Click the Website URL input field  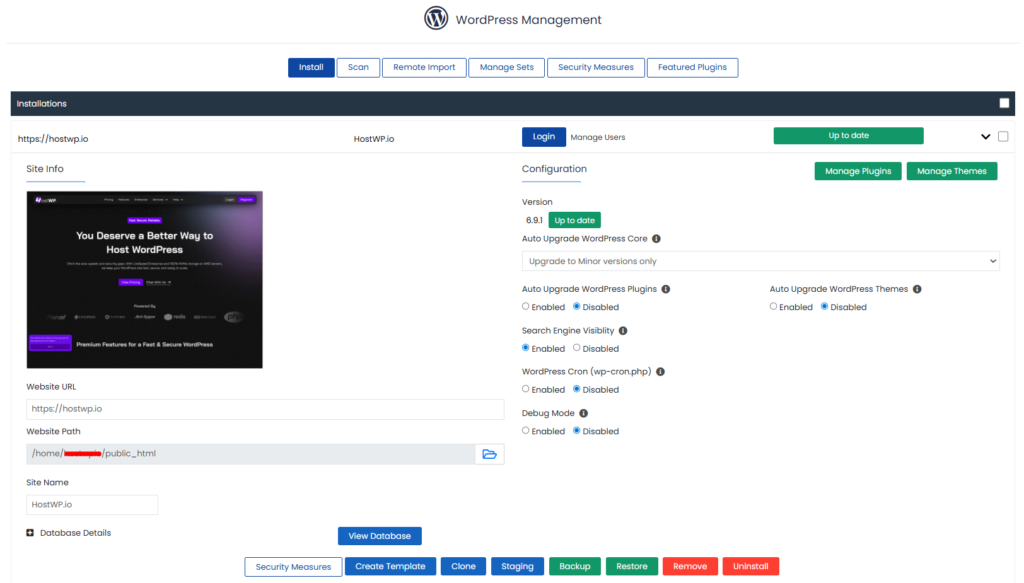point(265,409)
